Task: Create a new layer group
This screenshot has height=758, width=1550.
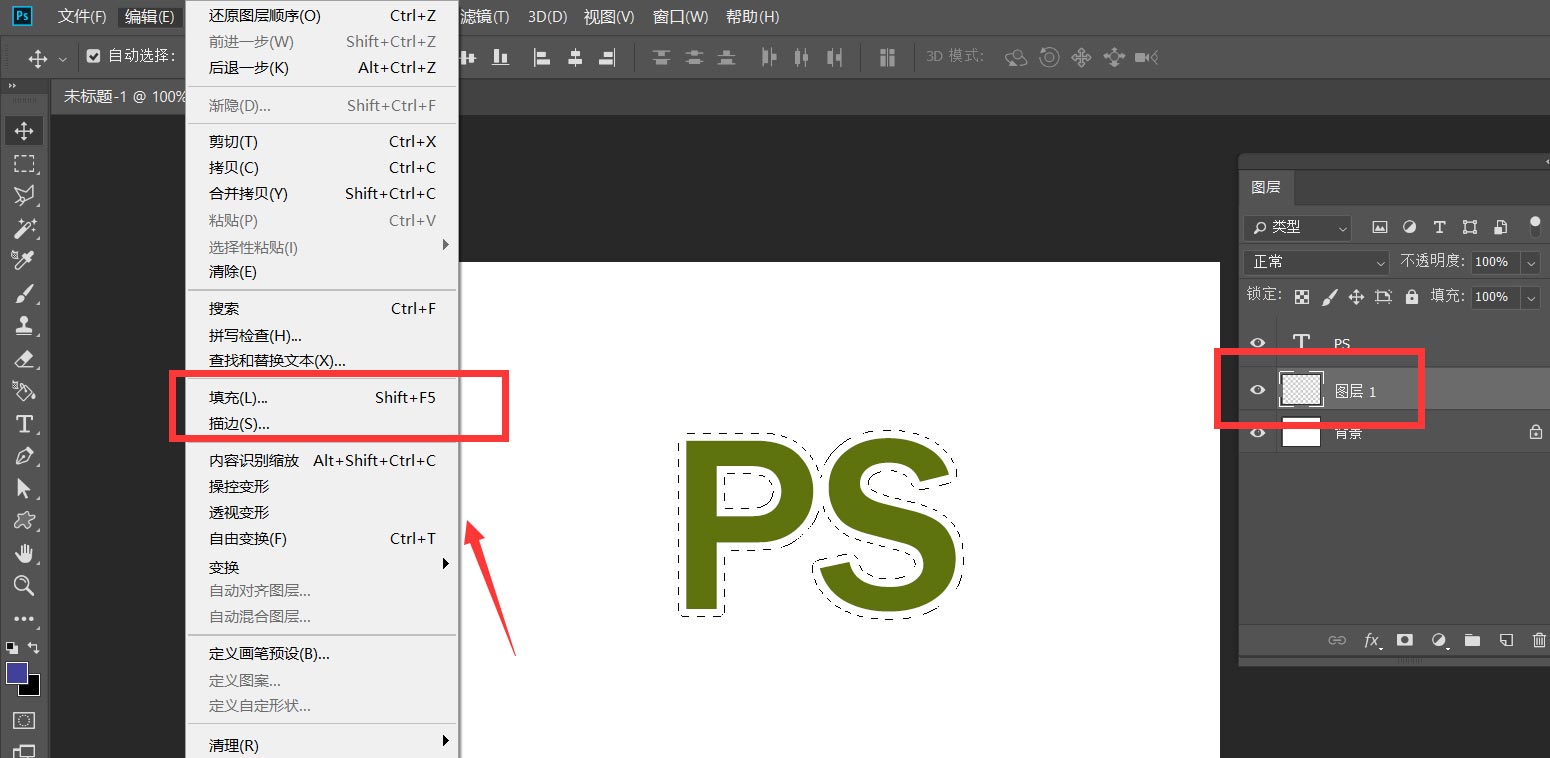Action: coord(1472,640)
